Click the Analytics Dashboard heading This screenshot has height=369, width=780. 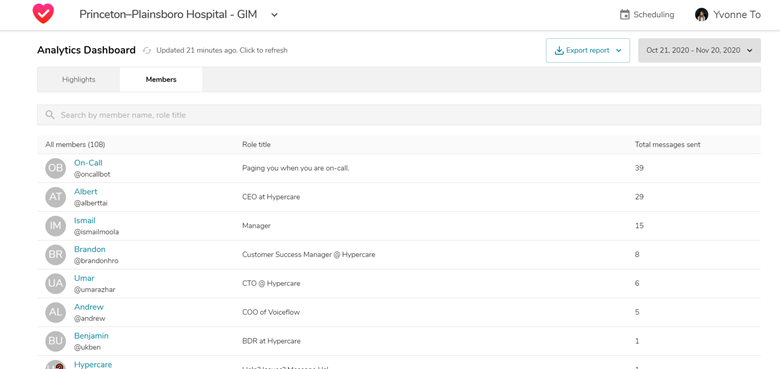click(86, 50)
